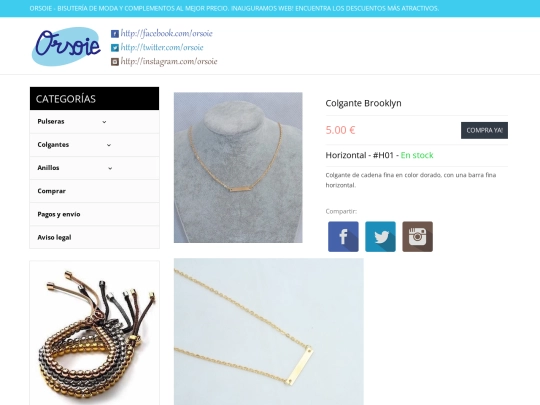This screenshot has height=405, width=540.
Task: Click the large Twitter share icon
Action: pyautogui.click(x=380, y=237)
